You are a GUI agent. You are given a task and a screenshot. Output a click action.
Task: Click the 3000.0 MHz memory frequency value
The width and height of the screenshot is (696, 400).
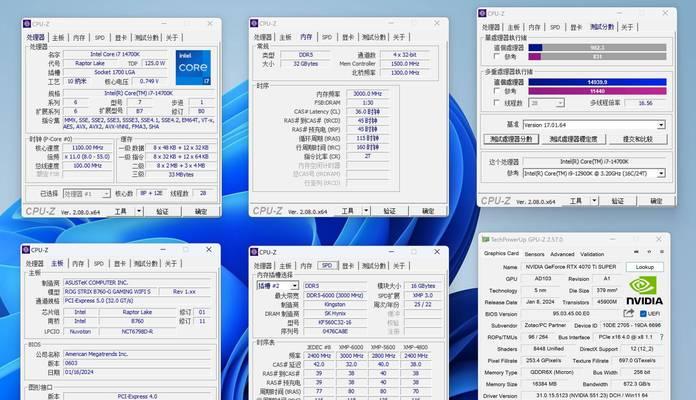tap(368, 94)
